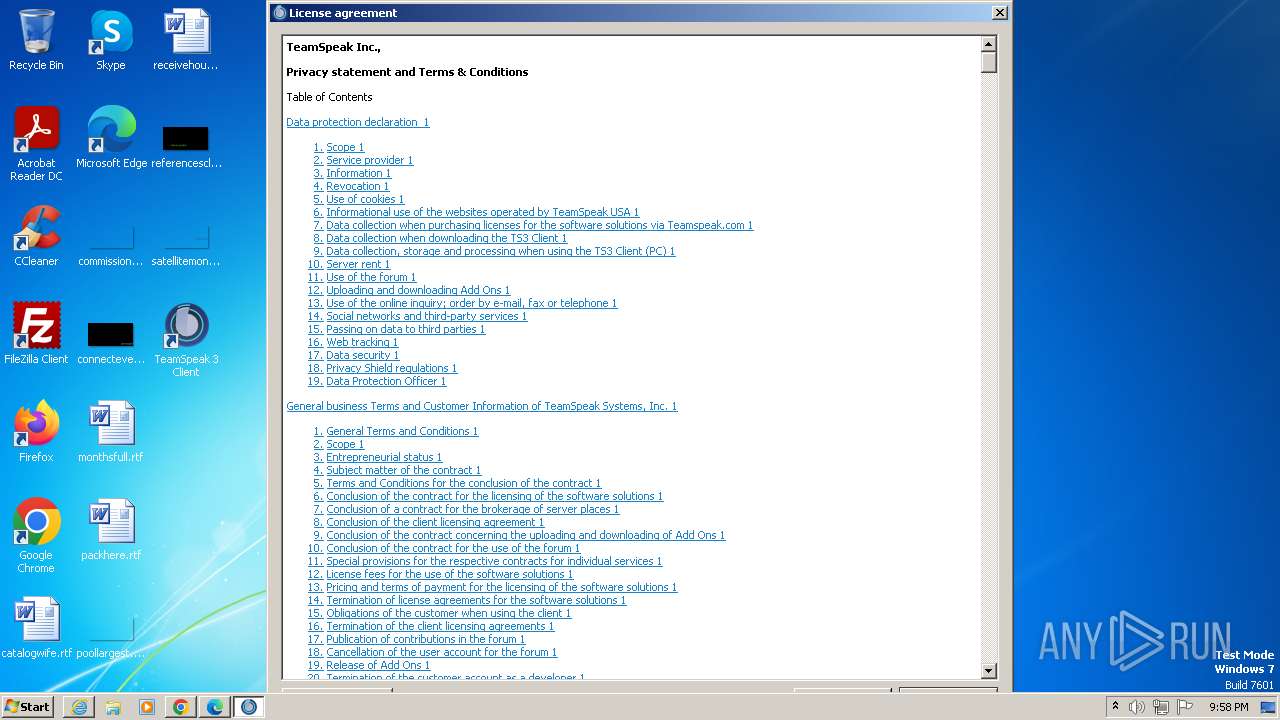Open the Data protection declaration link
1280x720 pixels.
coord(357,122)
